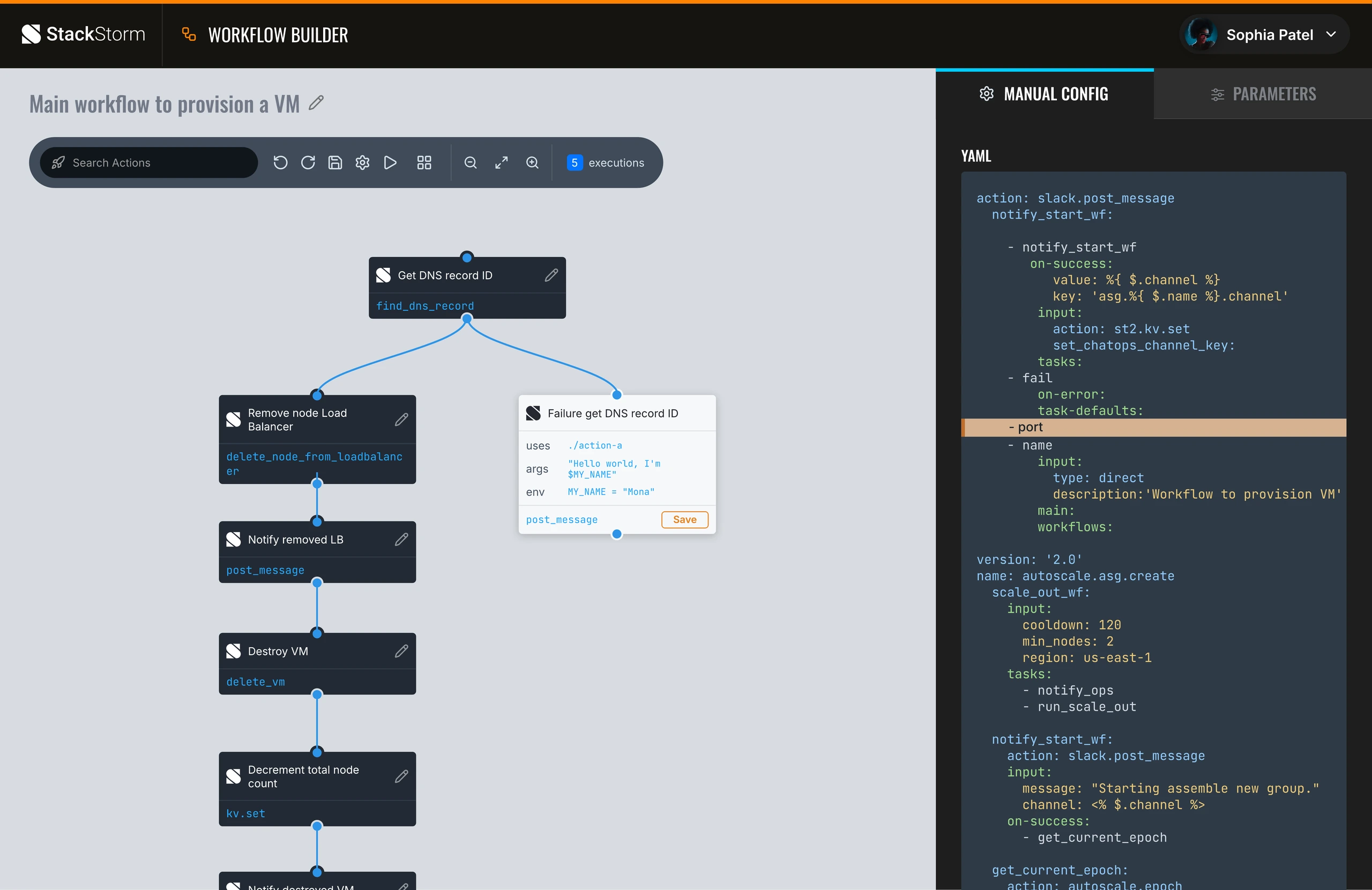Run the workflow with play icon
Viewport: 1372px width, 890px height.
[390, 162]
